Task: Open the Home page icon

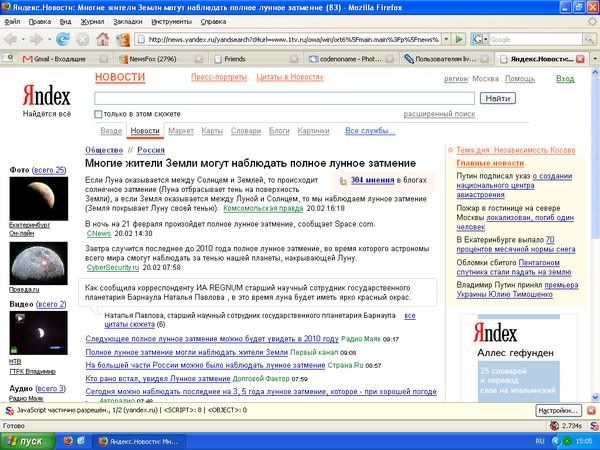Action: [x=103, y=39]
